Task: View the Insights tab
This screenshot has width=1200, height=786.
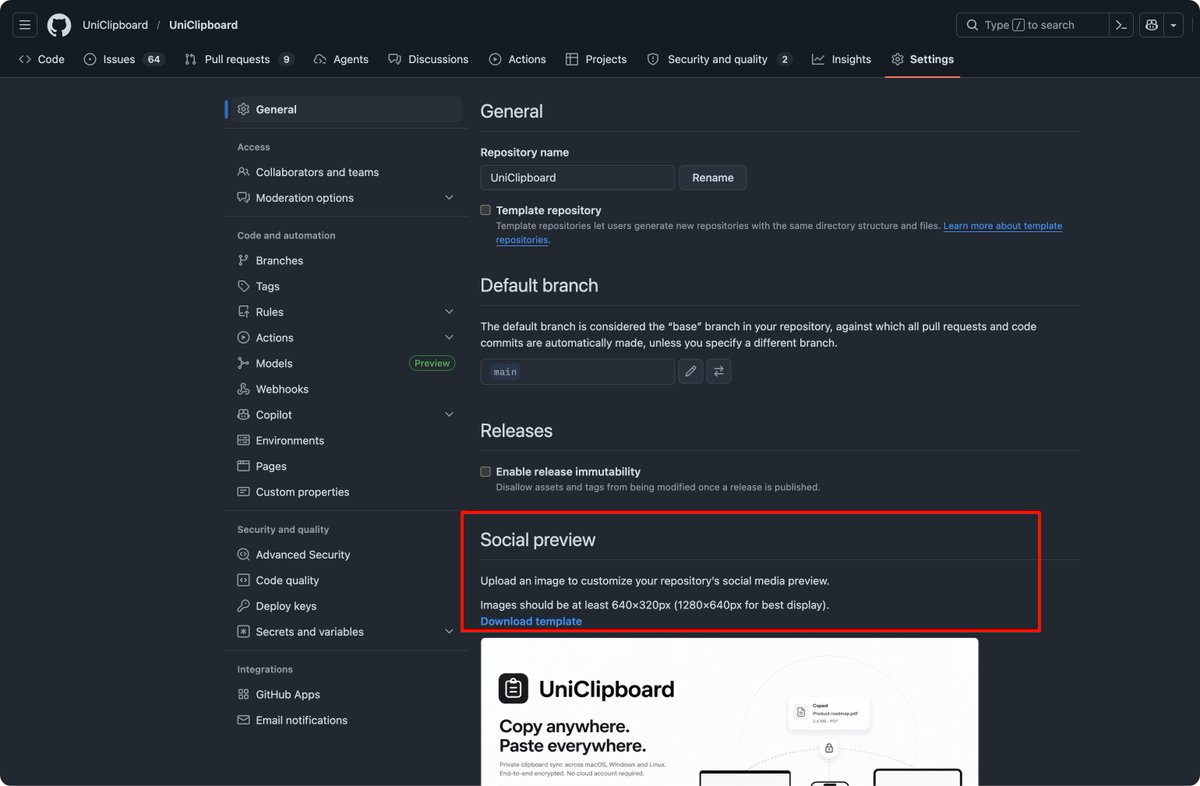Action: tap(841, 59)
